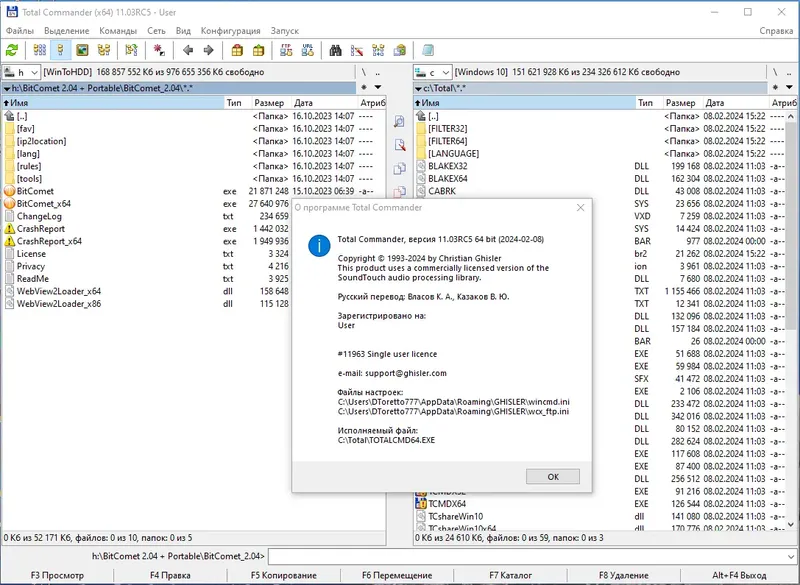Go back with the left arrow icon
The image size is (800, 585).
(x=188, y=50)
